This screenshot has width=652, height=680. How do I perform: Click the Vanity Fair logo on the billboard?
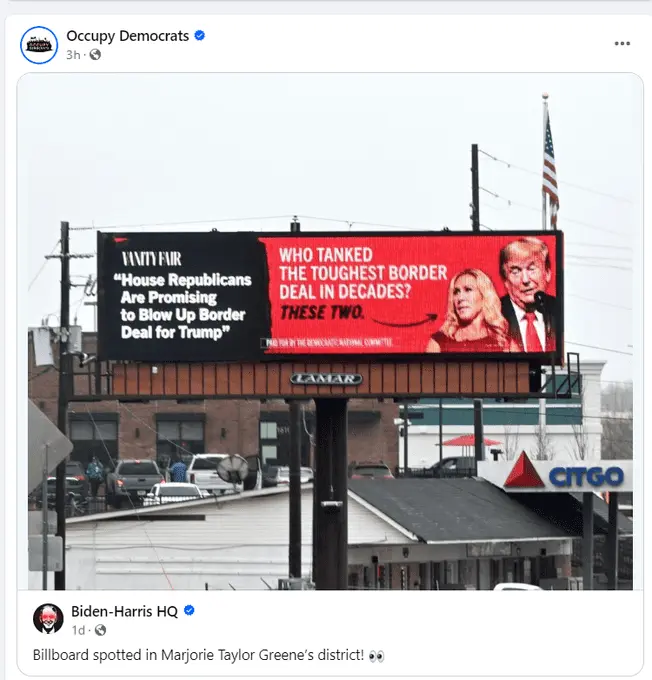(x=151, y=259)
